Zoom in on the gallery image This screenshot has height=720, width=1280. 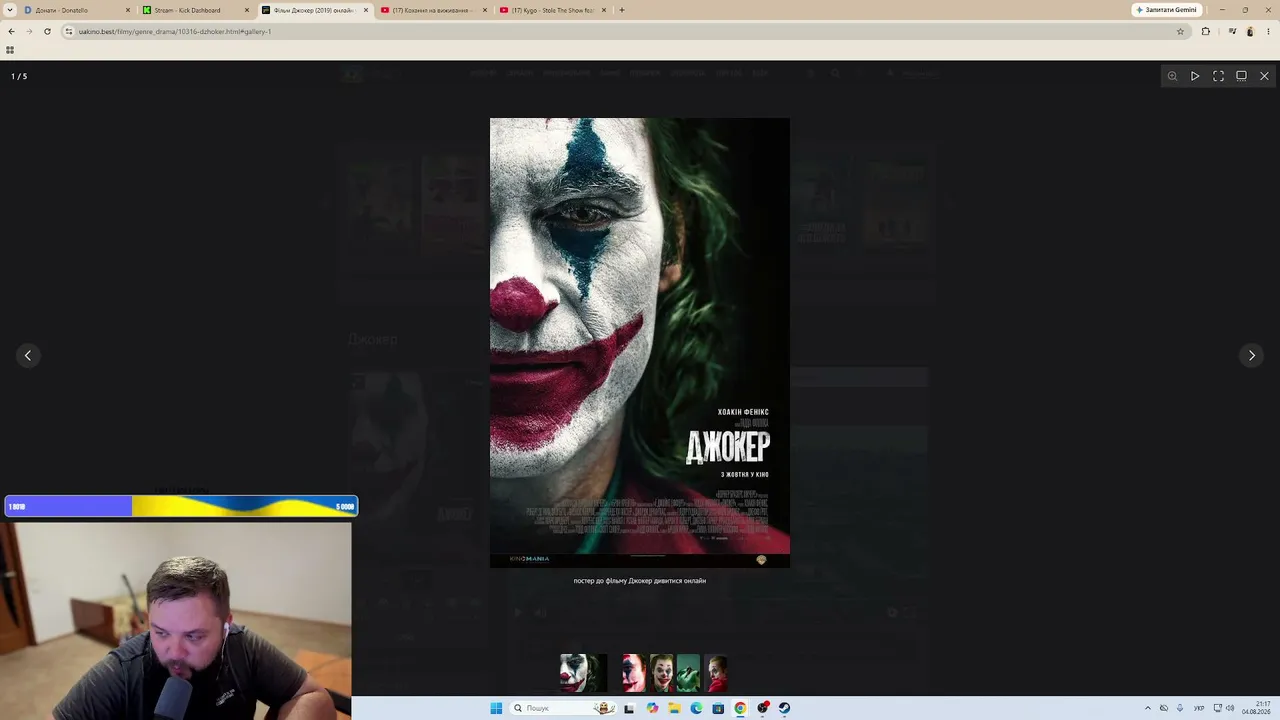(x=1172, y=76)
